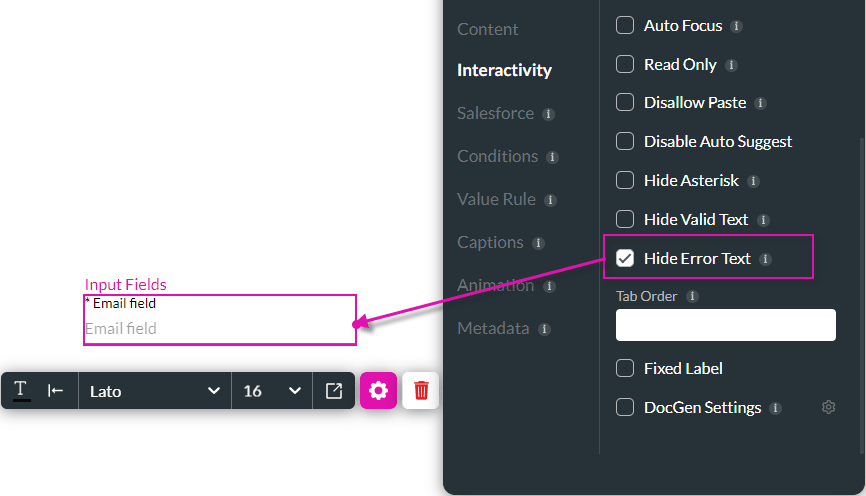Click the pink settings gear button

378,391
